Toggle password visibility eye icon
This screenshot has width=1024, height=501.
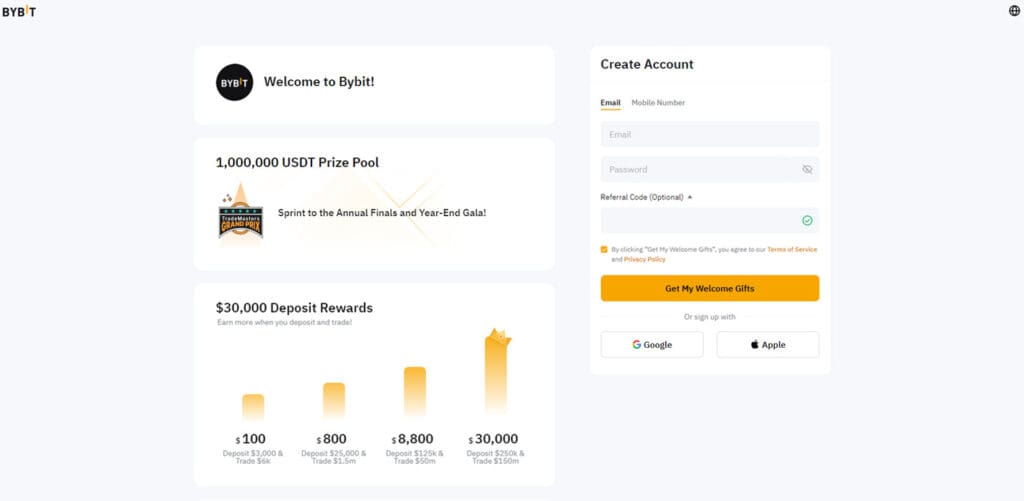click(x=807, y=169)
